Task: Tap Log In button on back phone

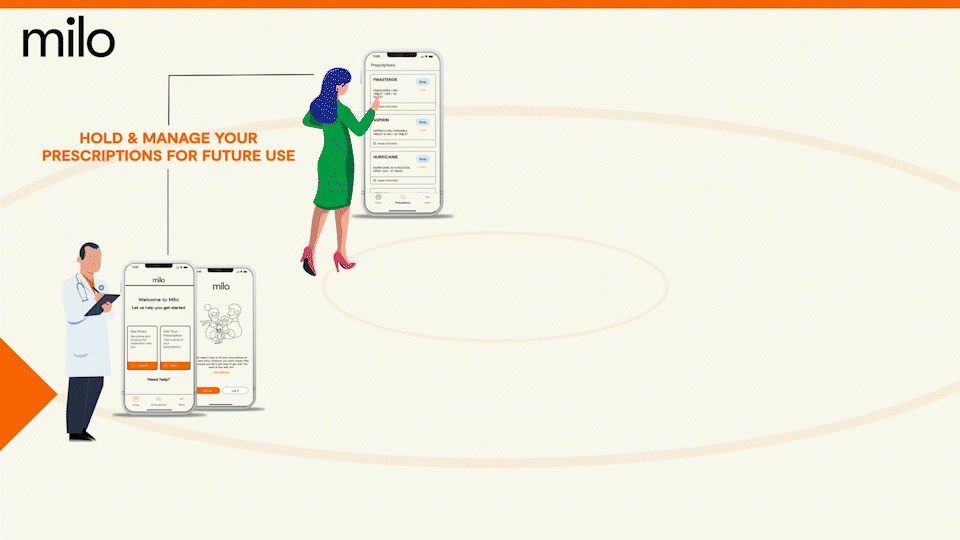Action: click(x=235, y=390)
